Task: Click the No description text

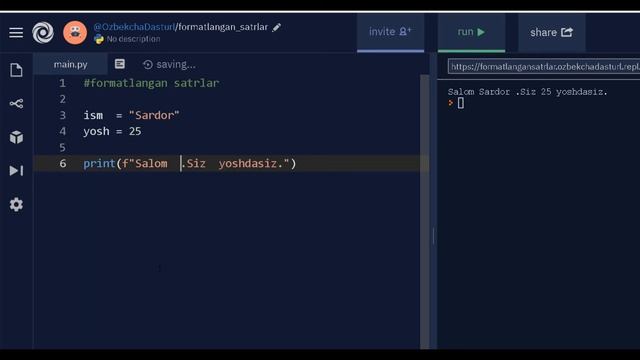Action: (133, 39)
